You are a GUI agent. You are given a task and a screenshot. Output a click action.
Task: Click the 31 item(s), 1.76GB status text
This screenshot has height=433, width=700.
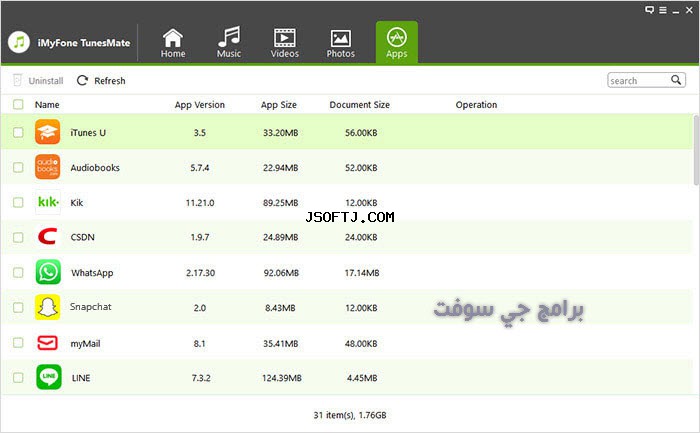(350, 415)
